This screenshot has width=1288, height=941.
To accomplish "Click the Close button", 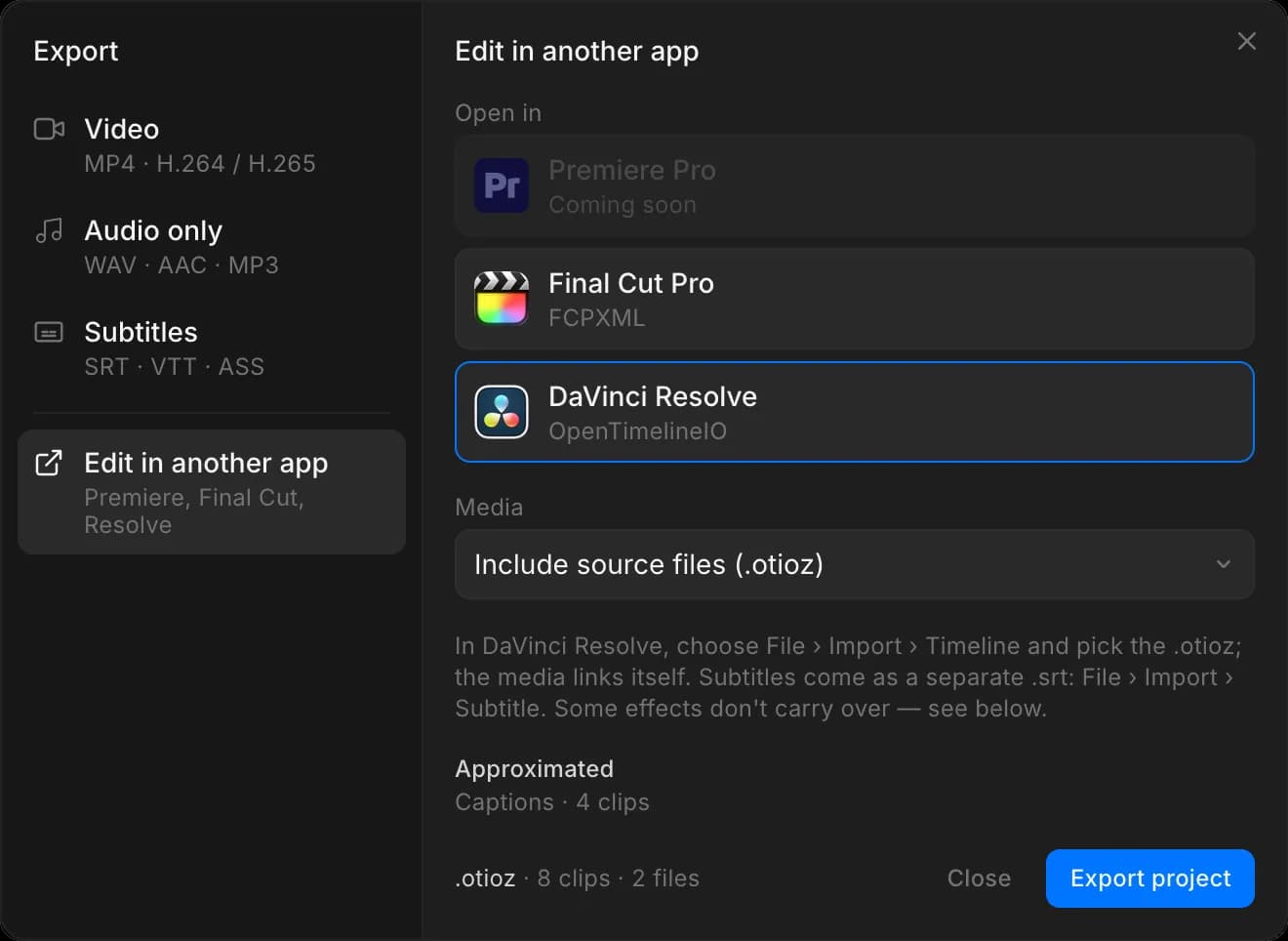I will (979, 879).
